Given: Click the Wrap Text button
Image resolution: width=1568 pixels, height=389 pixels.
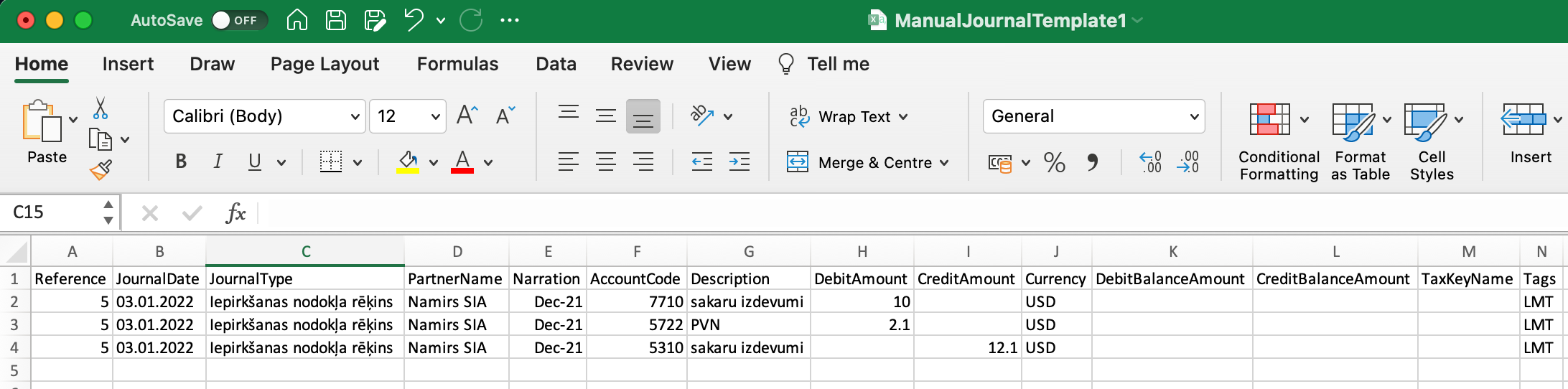Looking at the screenshot, I should coord(849,116).
